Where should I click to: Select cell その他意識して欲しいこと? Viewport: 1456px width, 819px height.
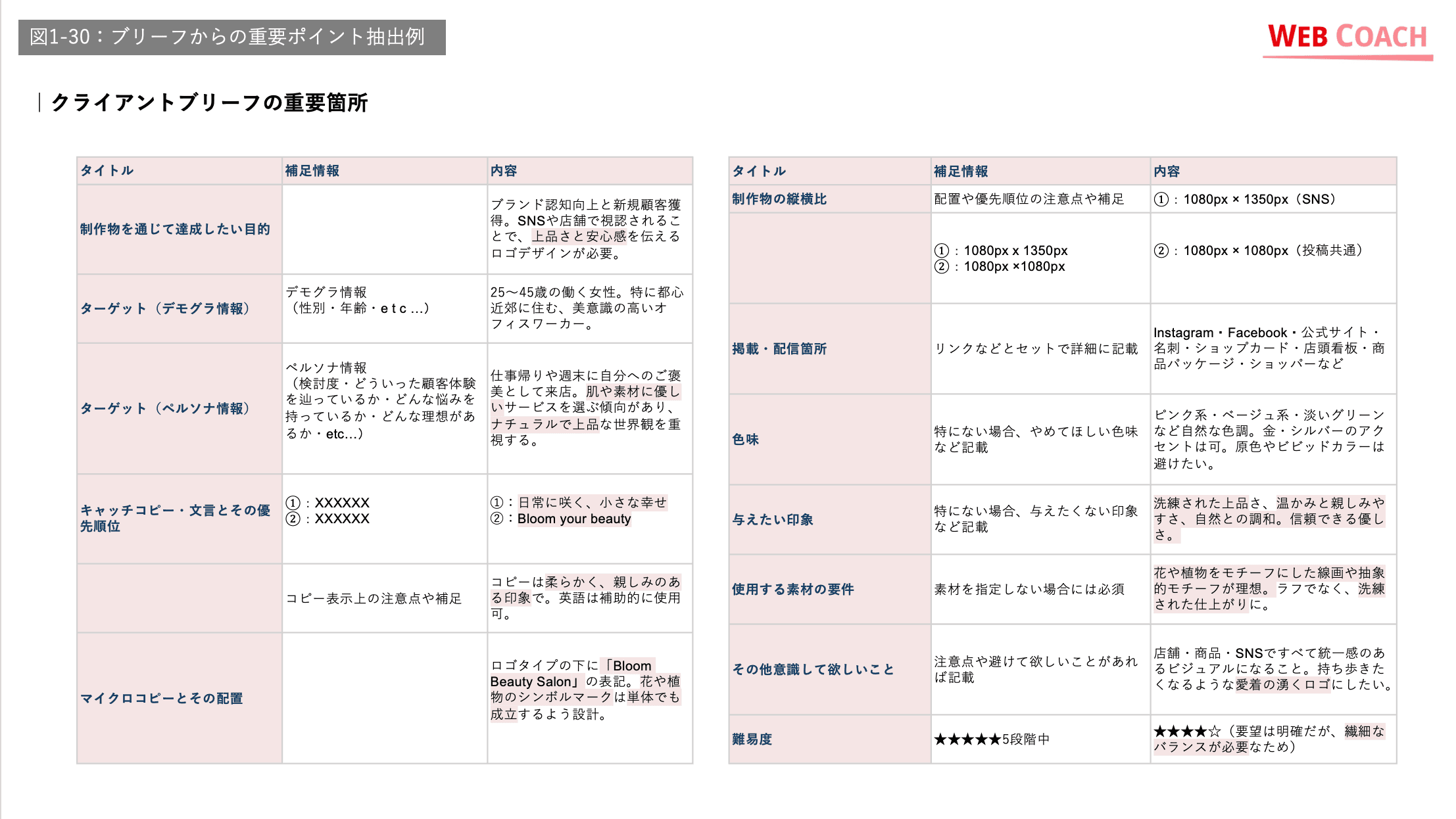(830, 670)
